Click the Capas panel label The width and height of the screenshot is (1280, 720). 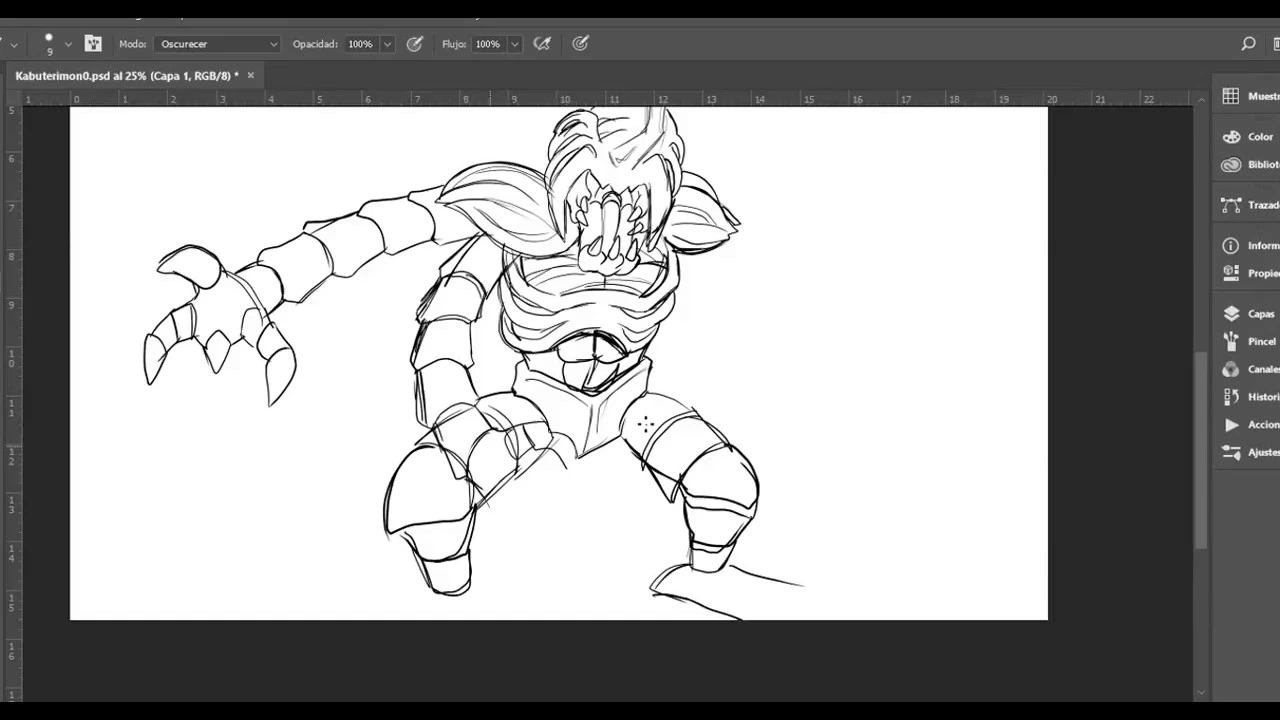click(1261, 314)
